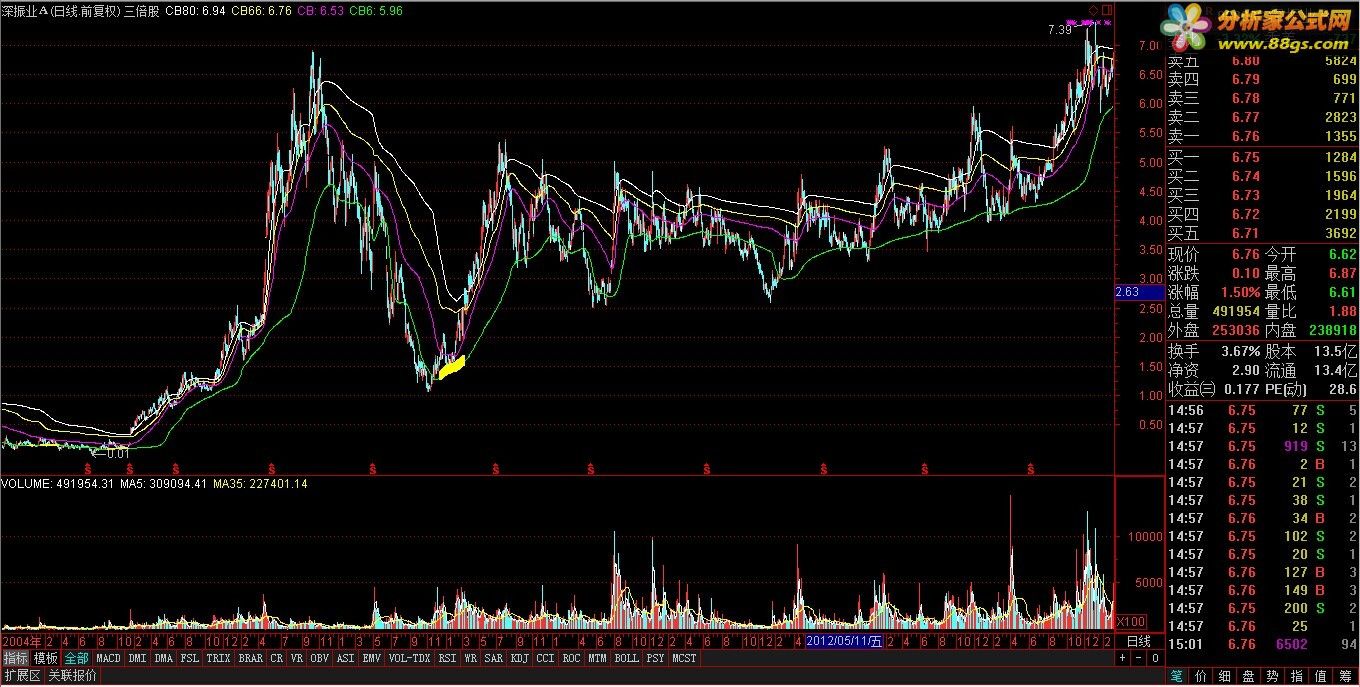Show the BOLL indicator

(x=626, y=658)
